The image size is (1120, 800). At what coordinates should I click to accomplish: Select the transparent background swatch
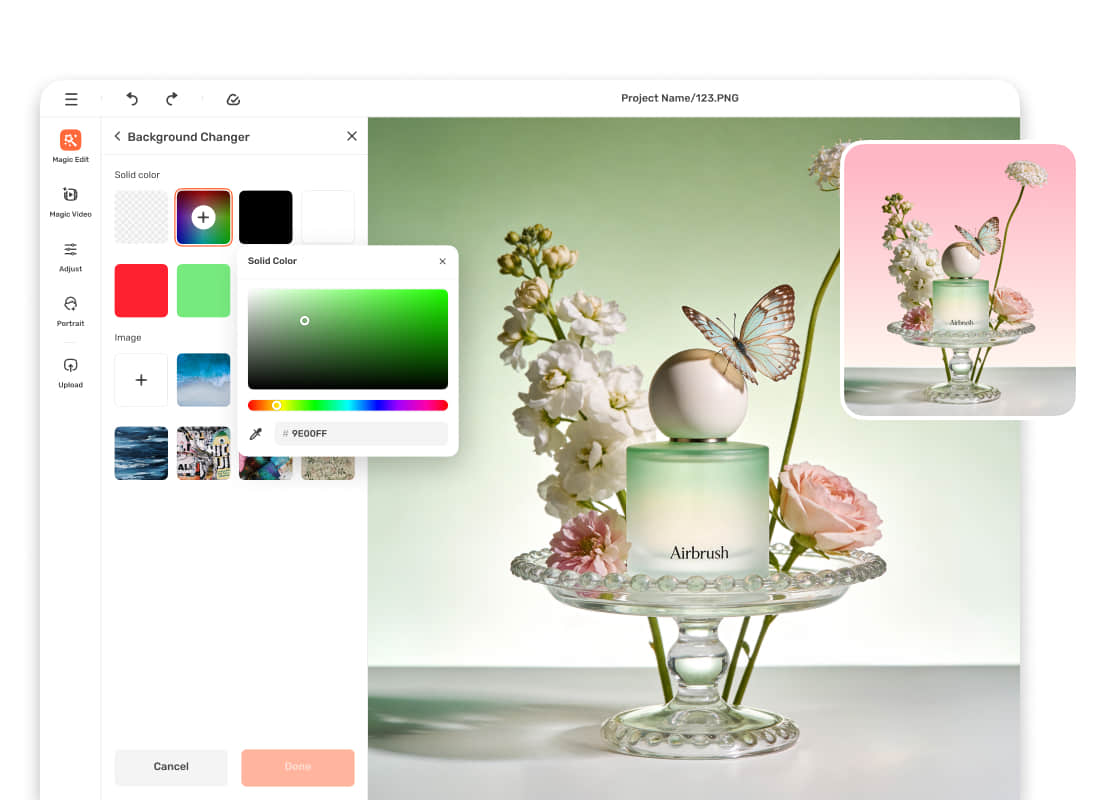[141, 217]
